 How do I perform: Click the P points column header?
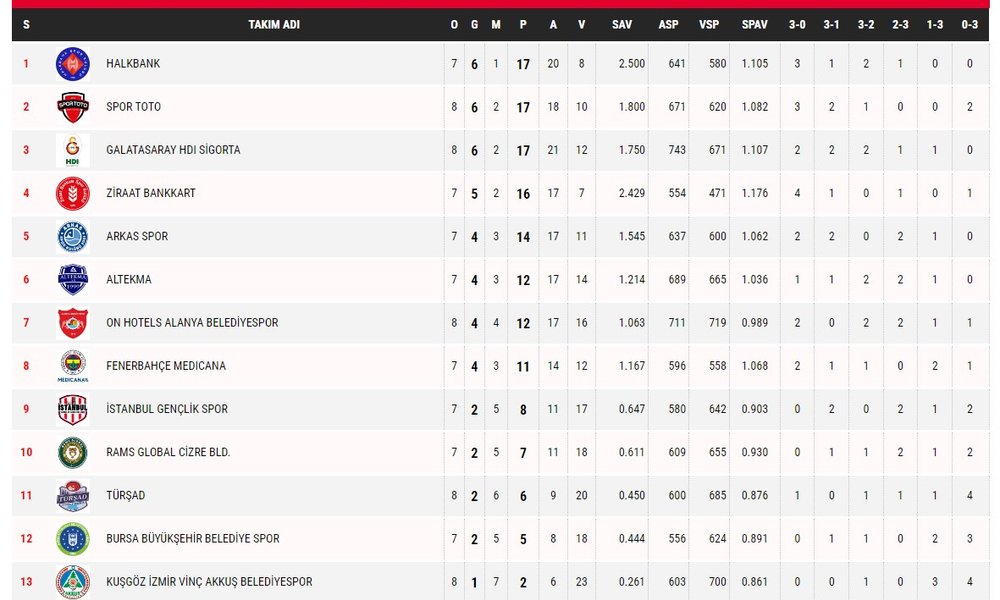(523, 25)
